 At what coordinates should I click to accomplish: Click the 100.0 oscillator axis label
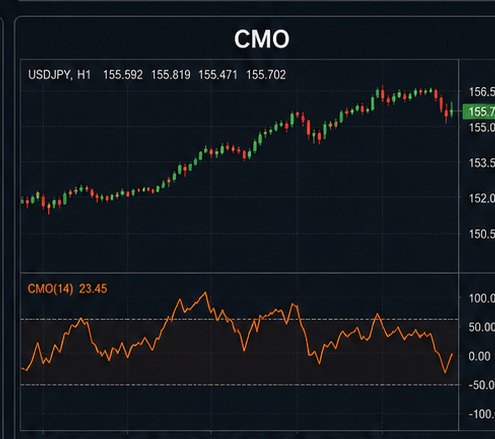(482, 298)
